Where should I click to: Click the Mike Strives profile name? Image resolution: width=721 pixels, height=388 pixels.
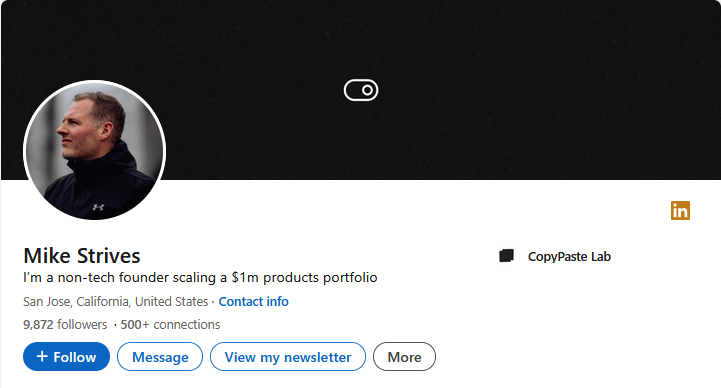pos(82,256)
